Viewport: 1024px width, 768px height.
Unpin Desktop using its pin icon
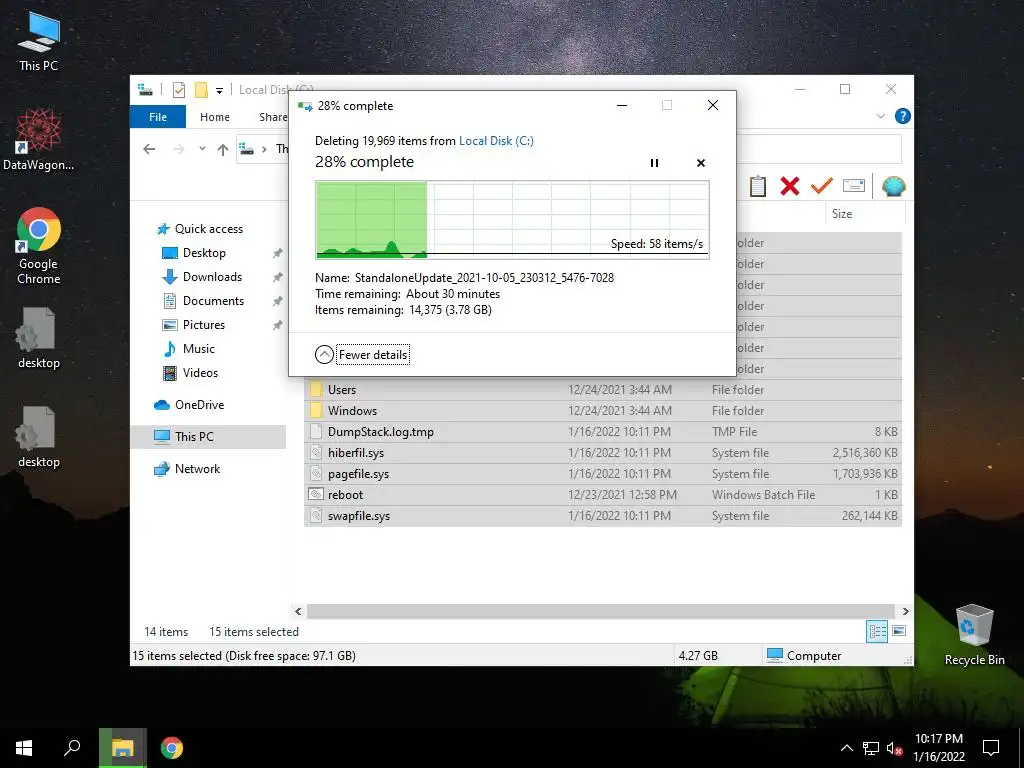point(278,253)
